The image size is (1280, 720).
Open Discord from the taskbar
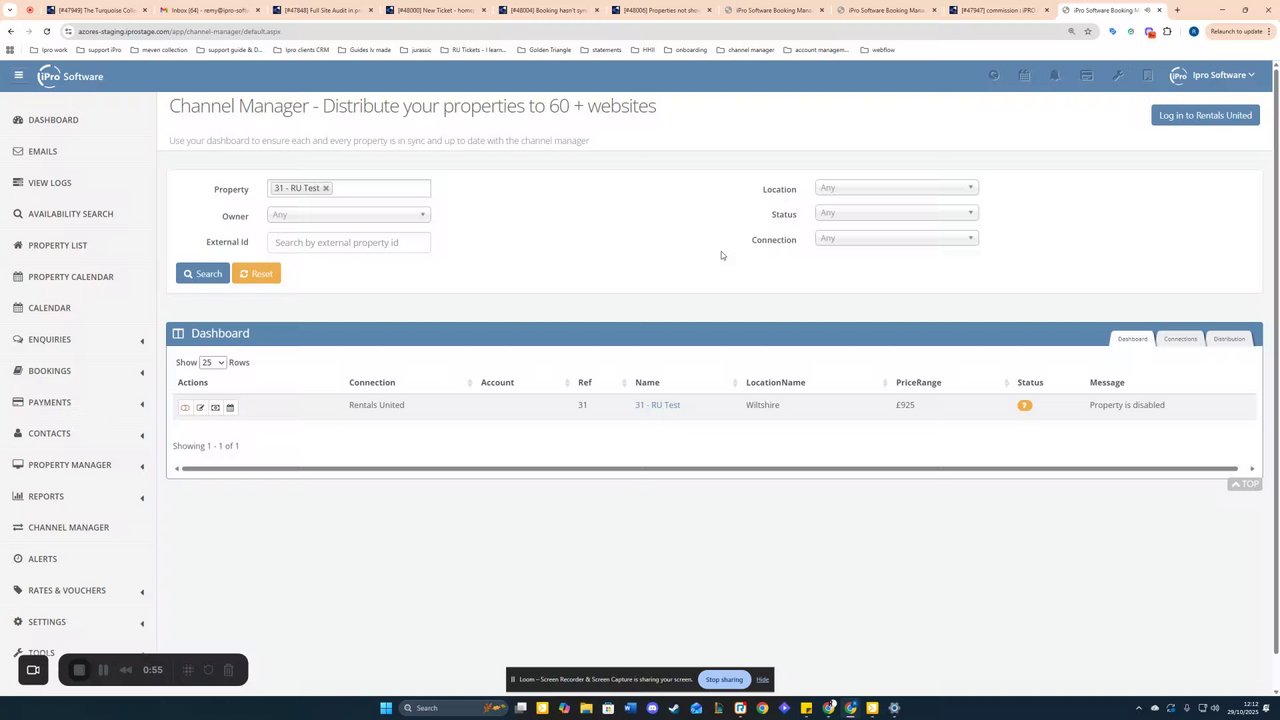tap(652, 708)
